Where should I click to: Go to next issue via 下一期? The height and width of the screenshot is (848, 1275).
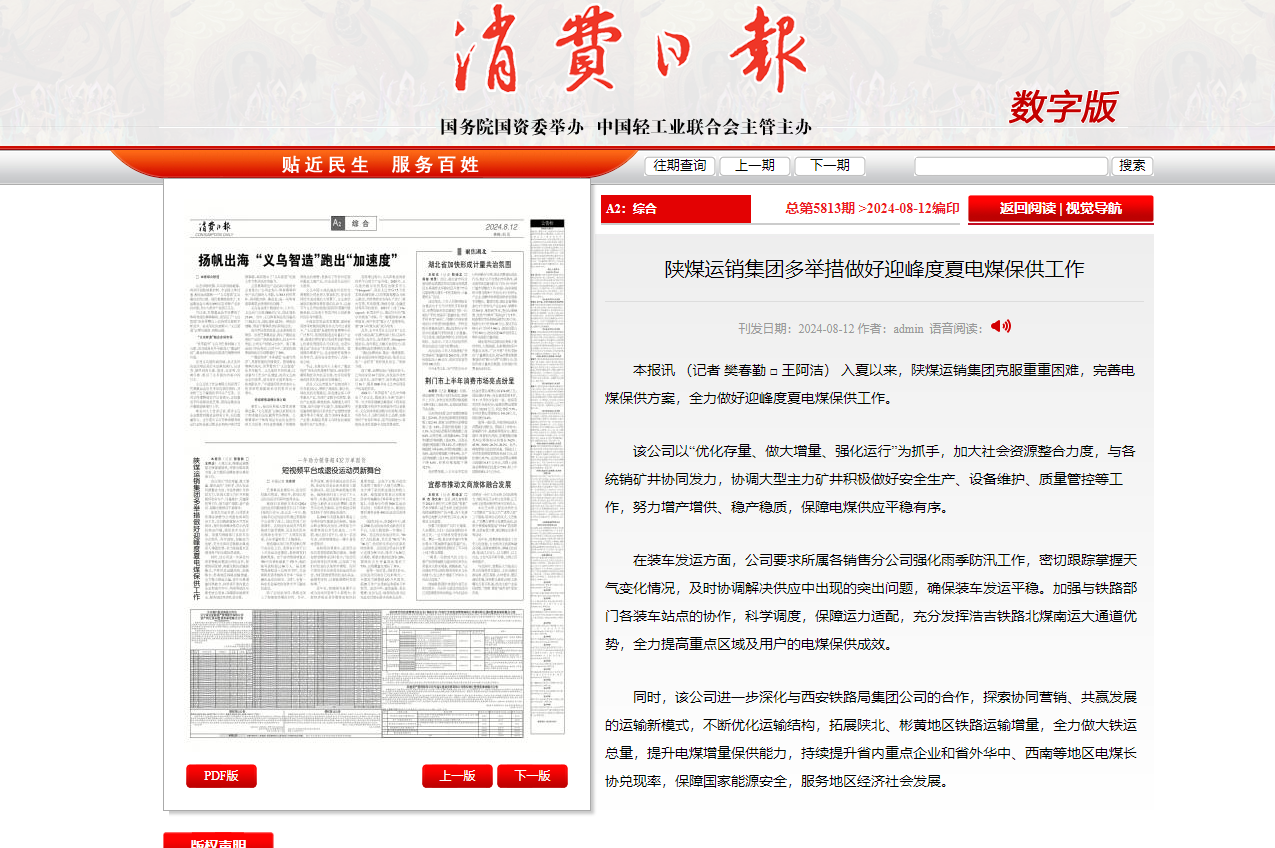tap(829, 166)
